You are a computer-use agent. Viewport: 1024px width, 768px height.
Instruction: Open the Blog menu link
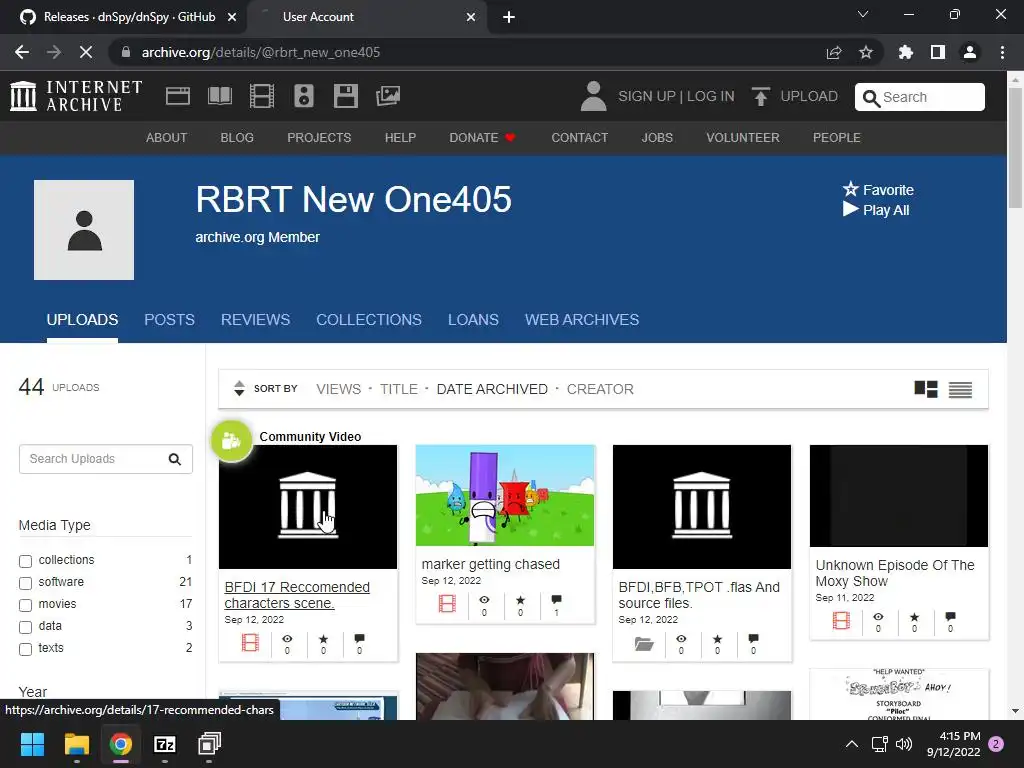click(x=237, y=138)
